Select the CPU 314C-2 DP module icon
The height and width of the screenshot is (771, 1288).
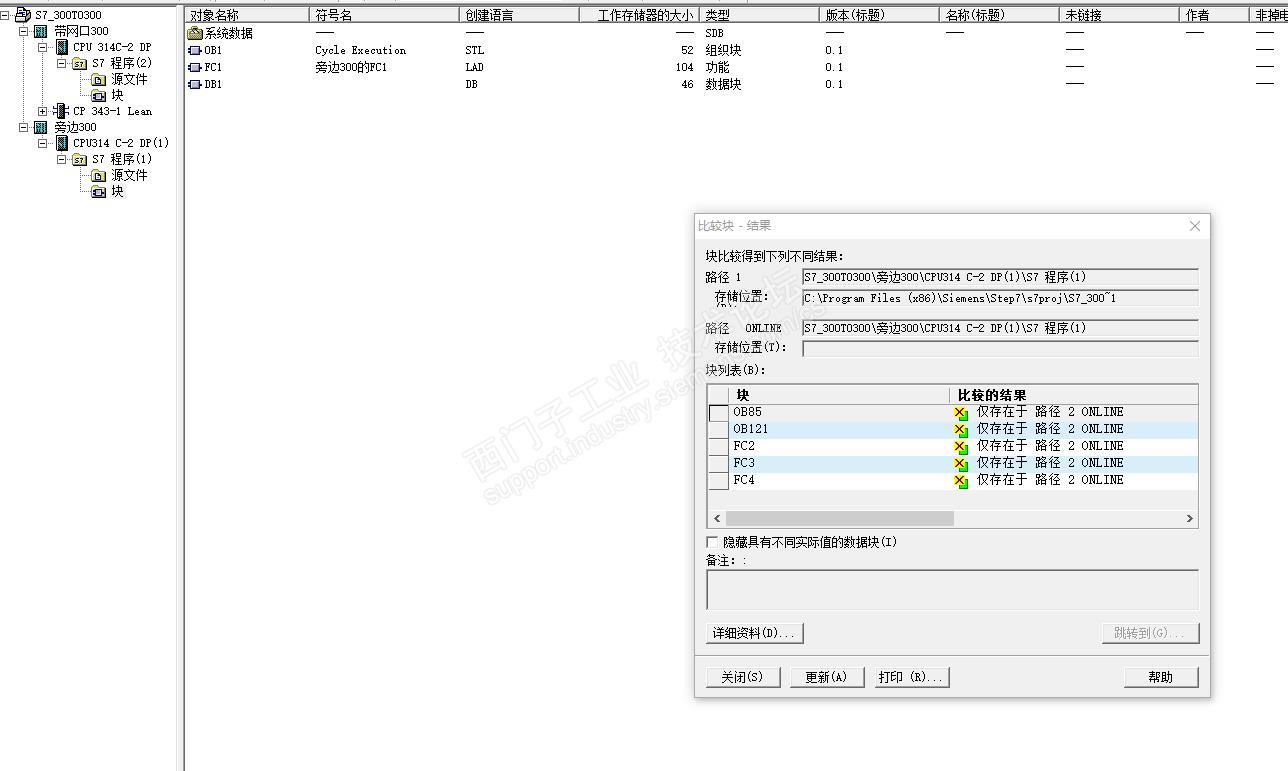click(62, 47)
